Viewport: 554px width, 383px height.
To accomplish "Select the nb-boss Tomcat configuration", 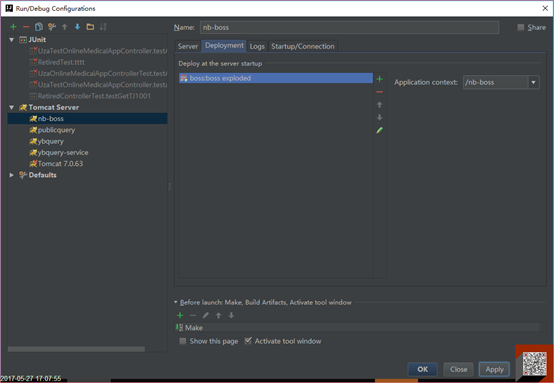I will pos(88,119).
